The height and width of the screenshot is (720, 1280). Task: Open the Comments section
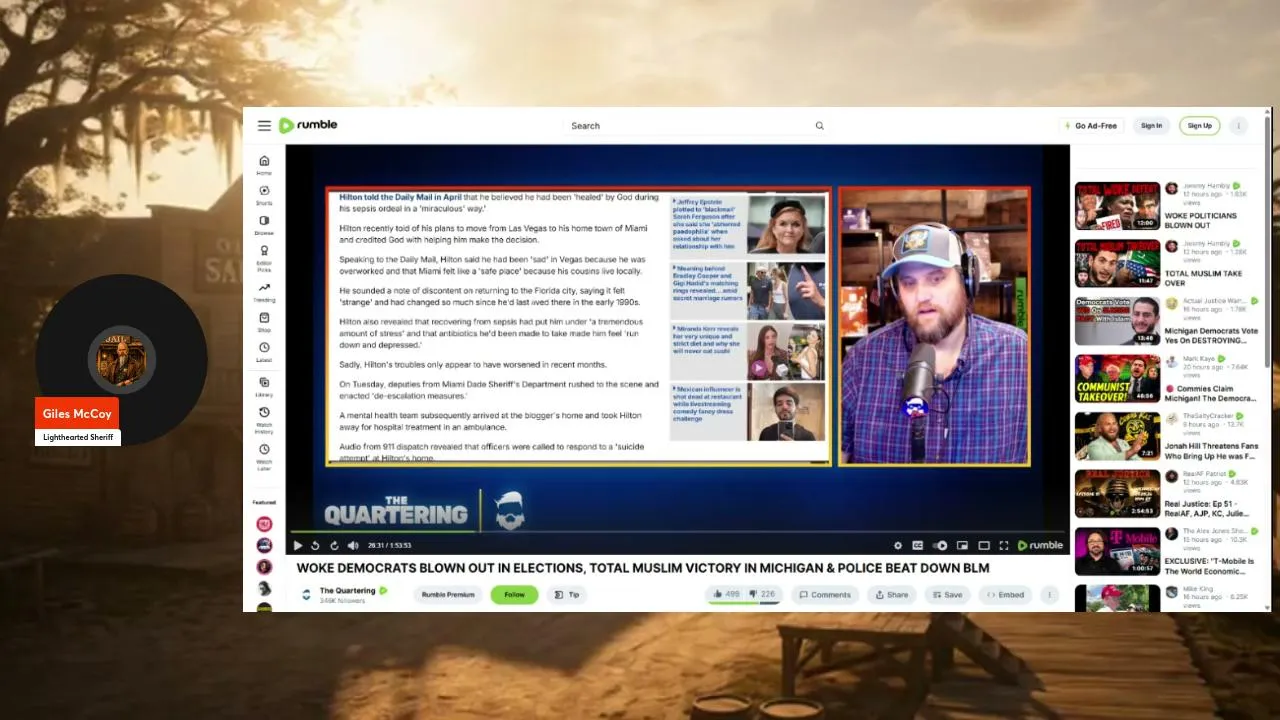825,594
